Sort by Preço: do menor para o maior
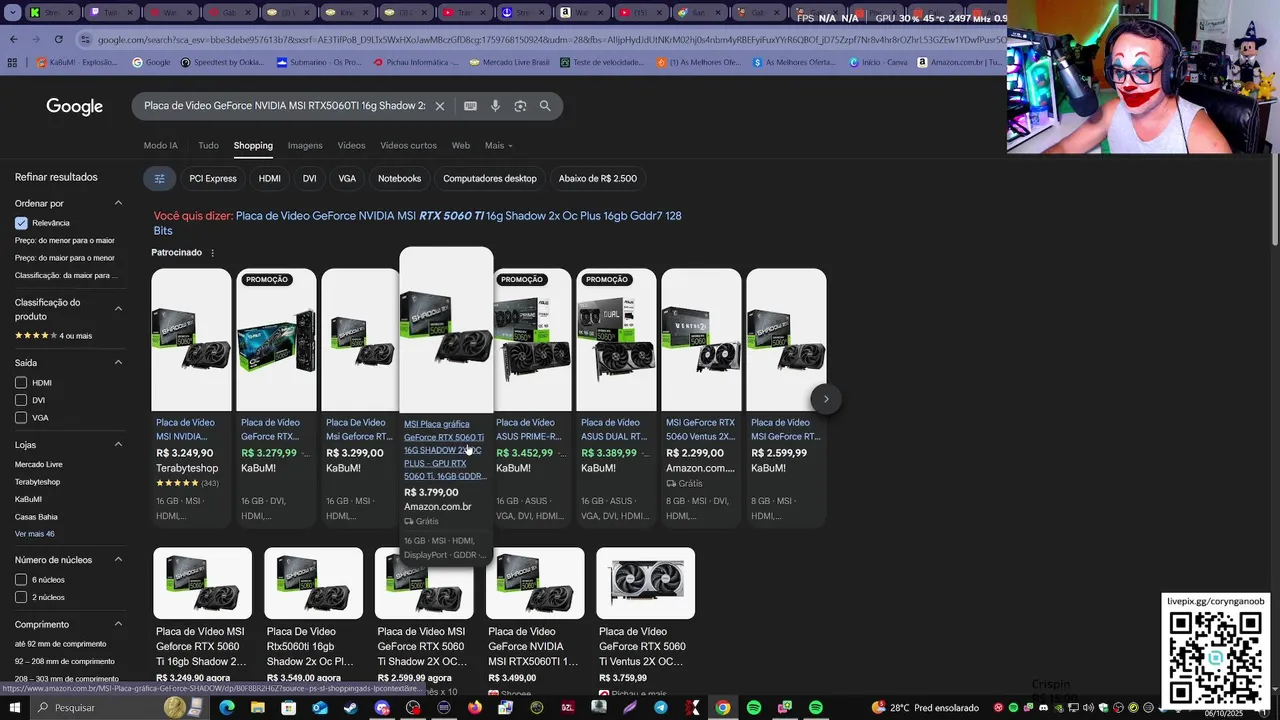 [x=65, y=240]
